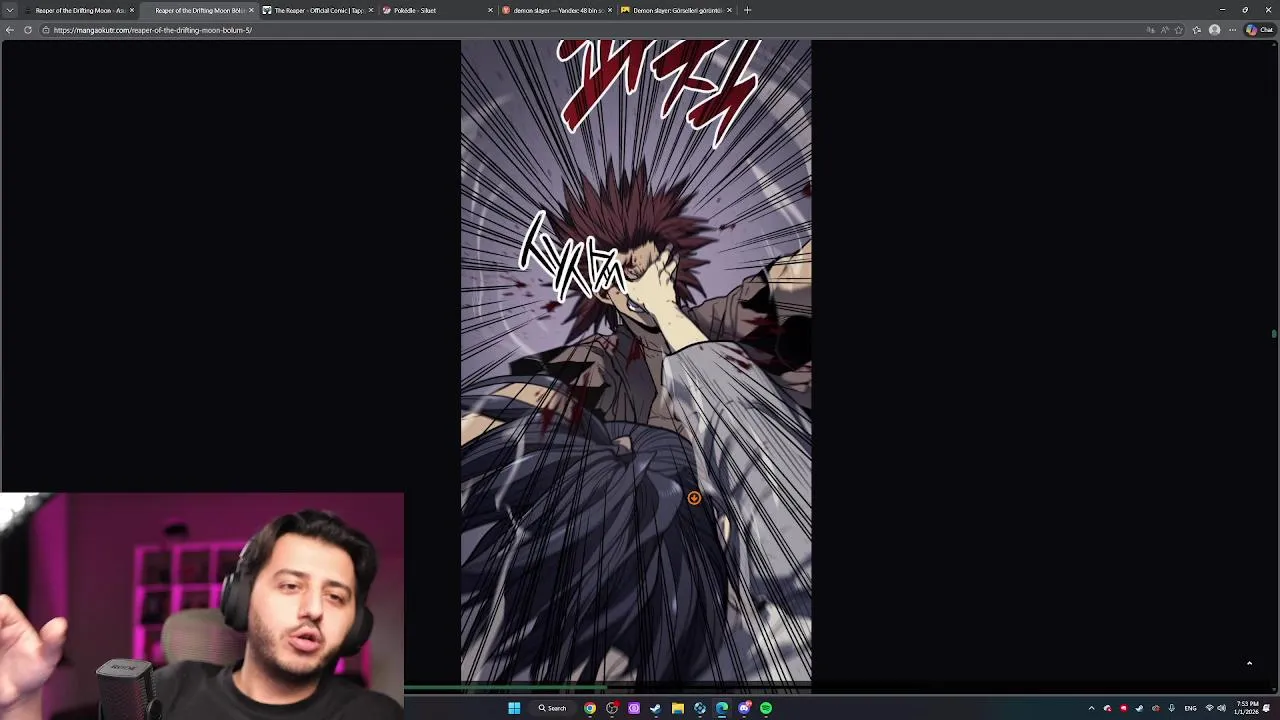Image resolution: width=1280 pixels, height=720 pixels.
Task: Select the active 'Reaper of the Drifting Moon Bölüm' tab
Action: coord(198,10)
